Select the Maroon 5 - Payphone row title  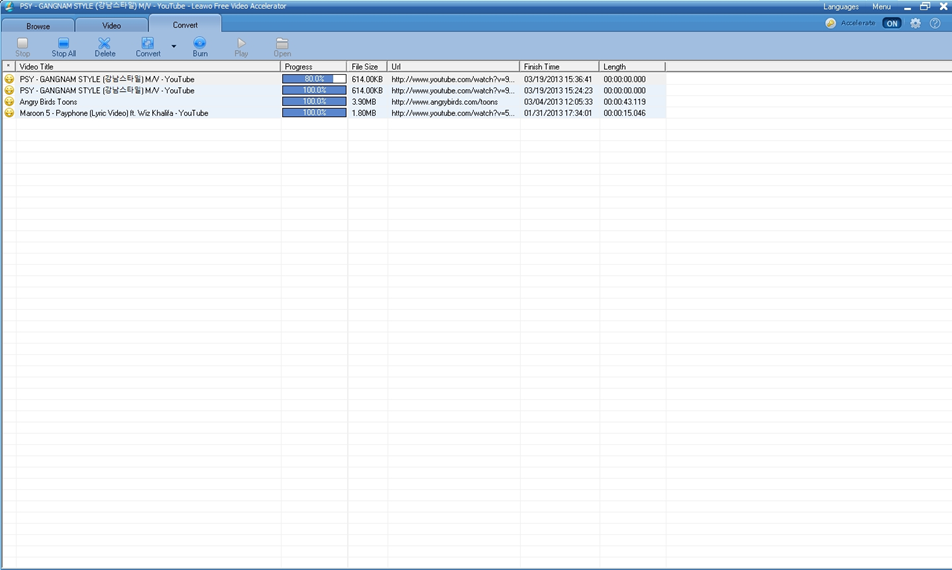click(x=114, y=113)
